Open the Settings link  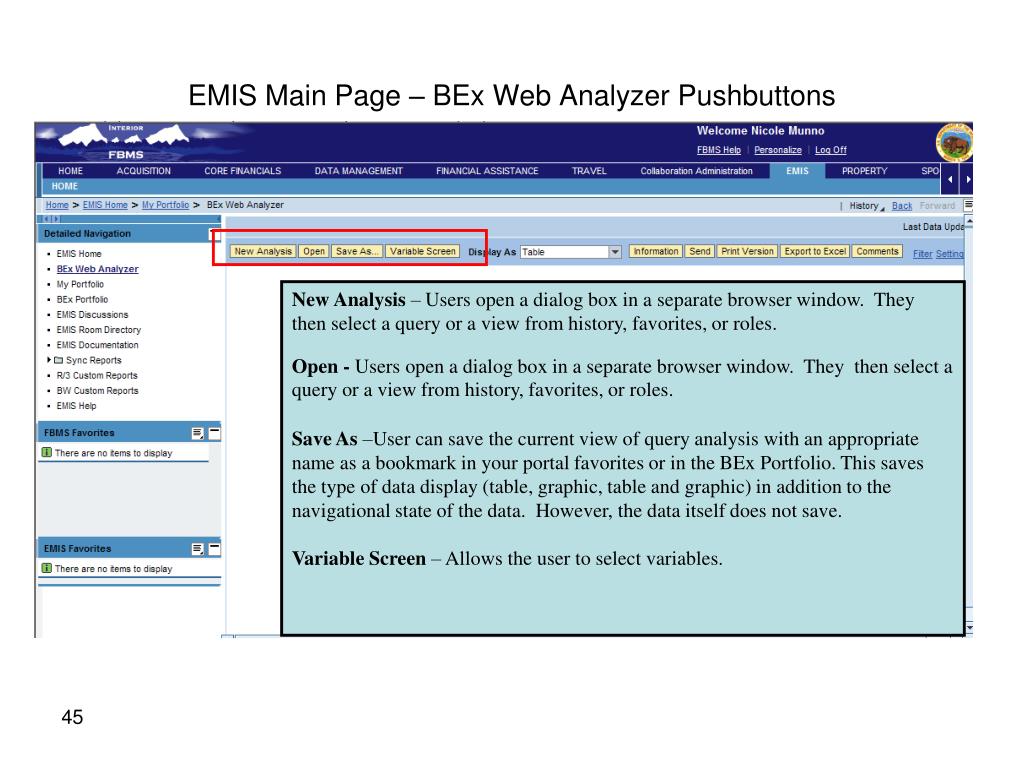[x=950, y=254]
